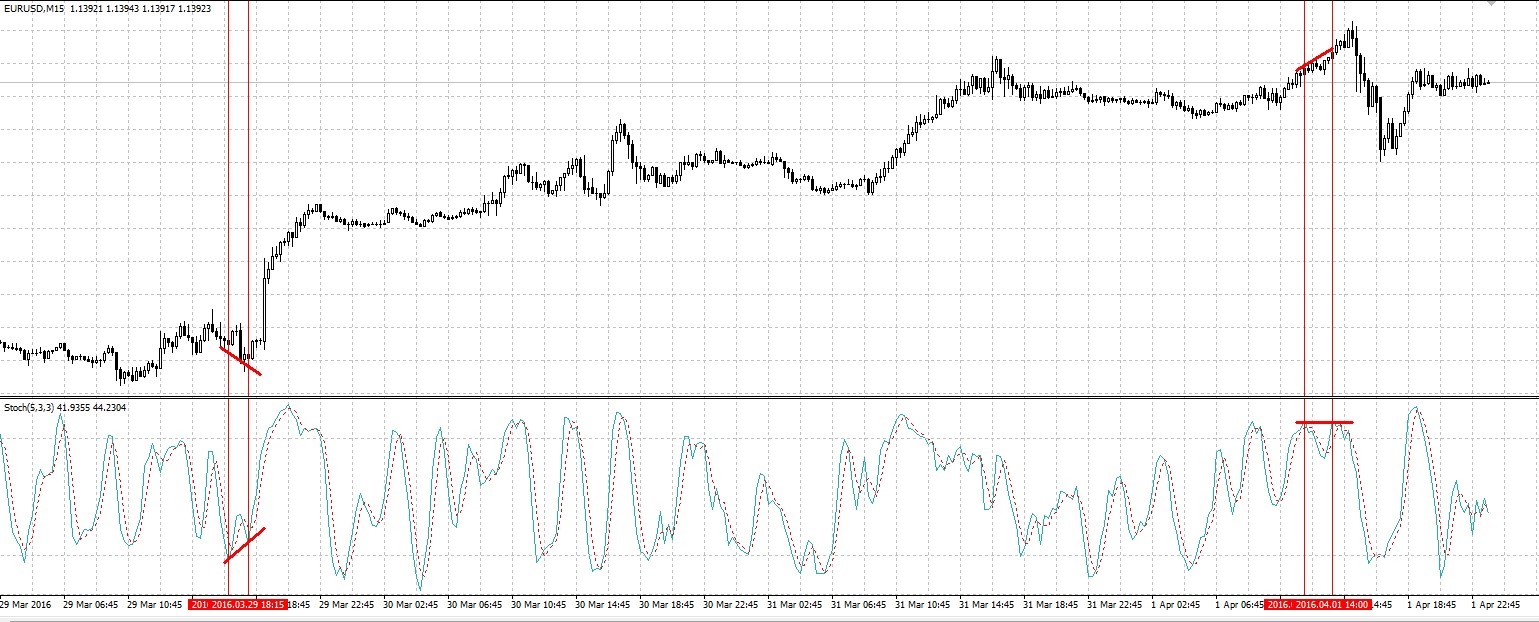Viewport: 1539px width, 622px height.
Task: Click the 31 Mar 14:45 time axis label
Action: (987, 605)
